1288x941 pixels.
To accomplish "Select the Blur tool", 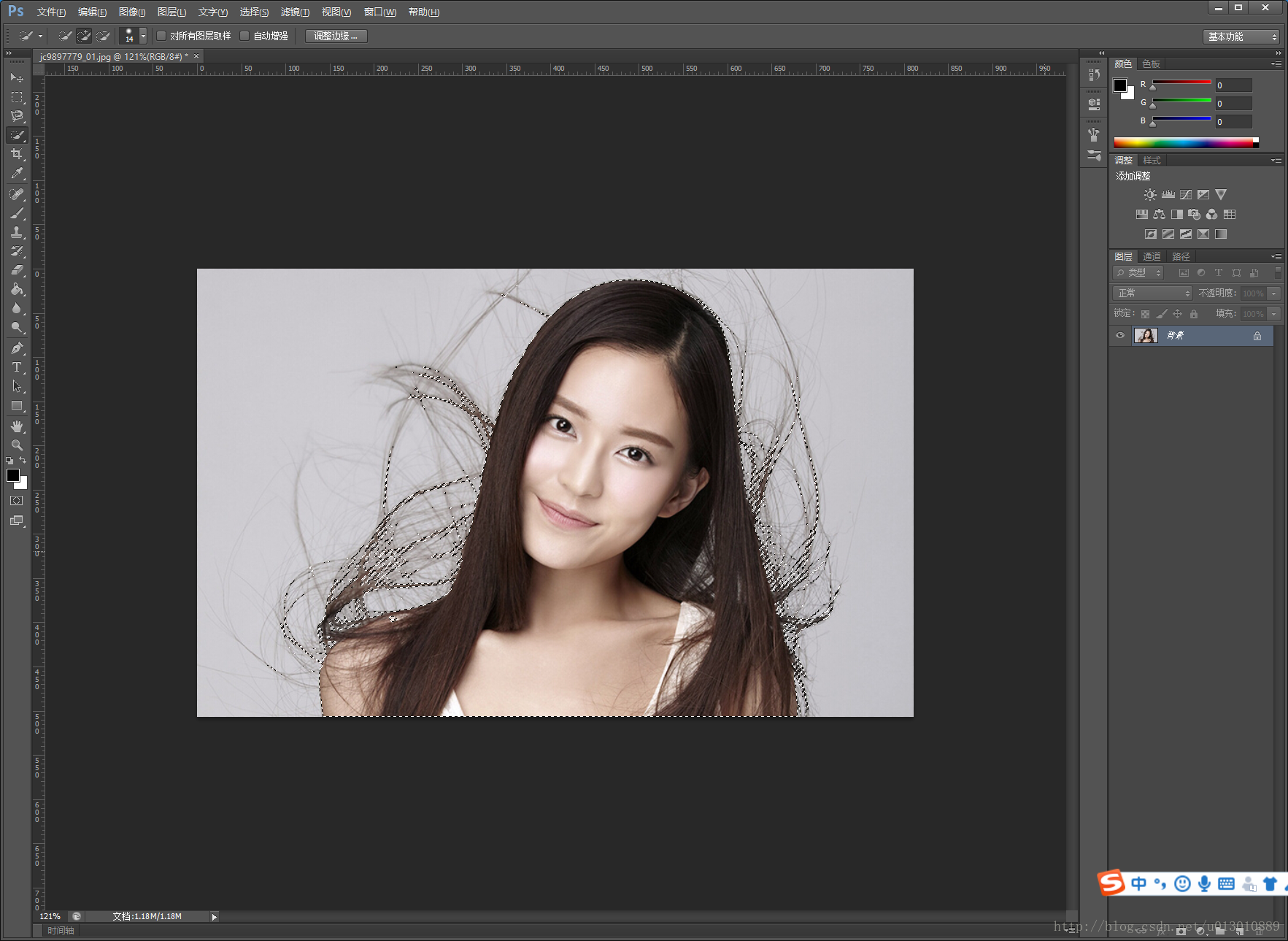I will point(17,308).
